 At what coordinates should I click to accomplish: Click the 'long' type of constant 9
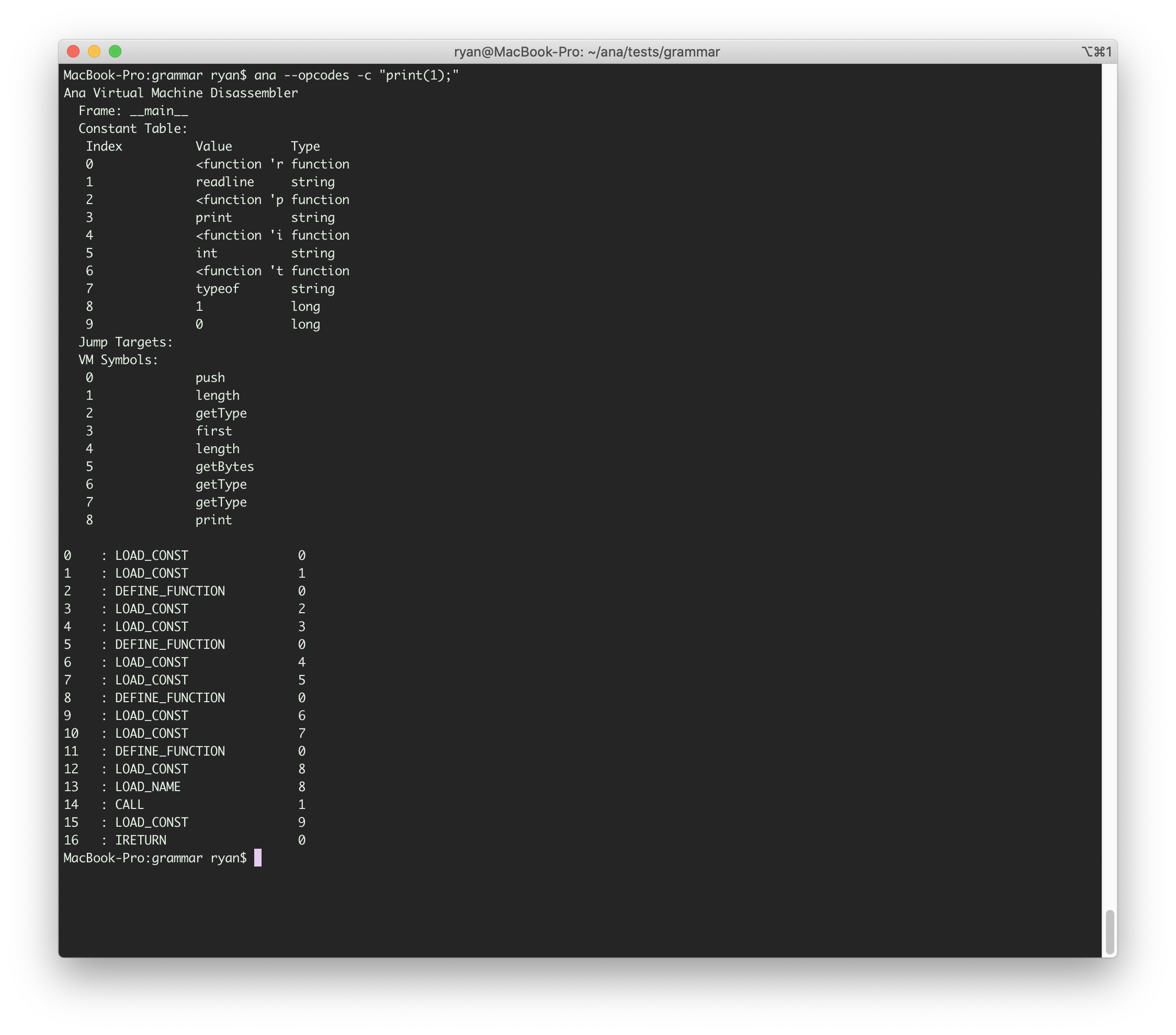coord(306,325)
